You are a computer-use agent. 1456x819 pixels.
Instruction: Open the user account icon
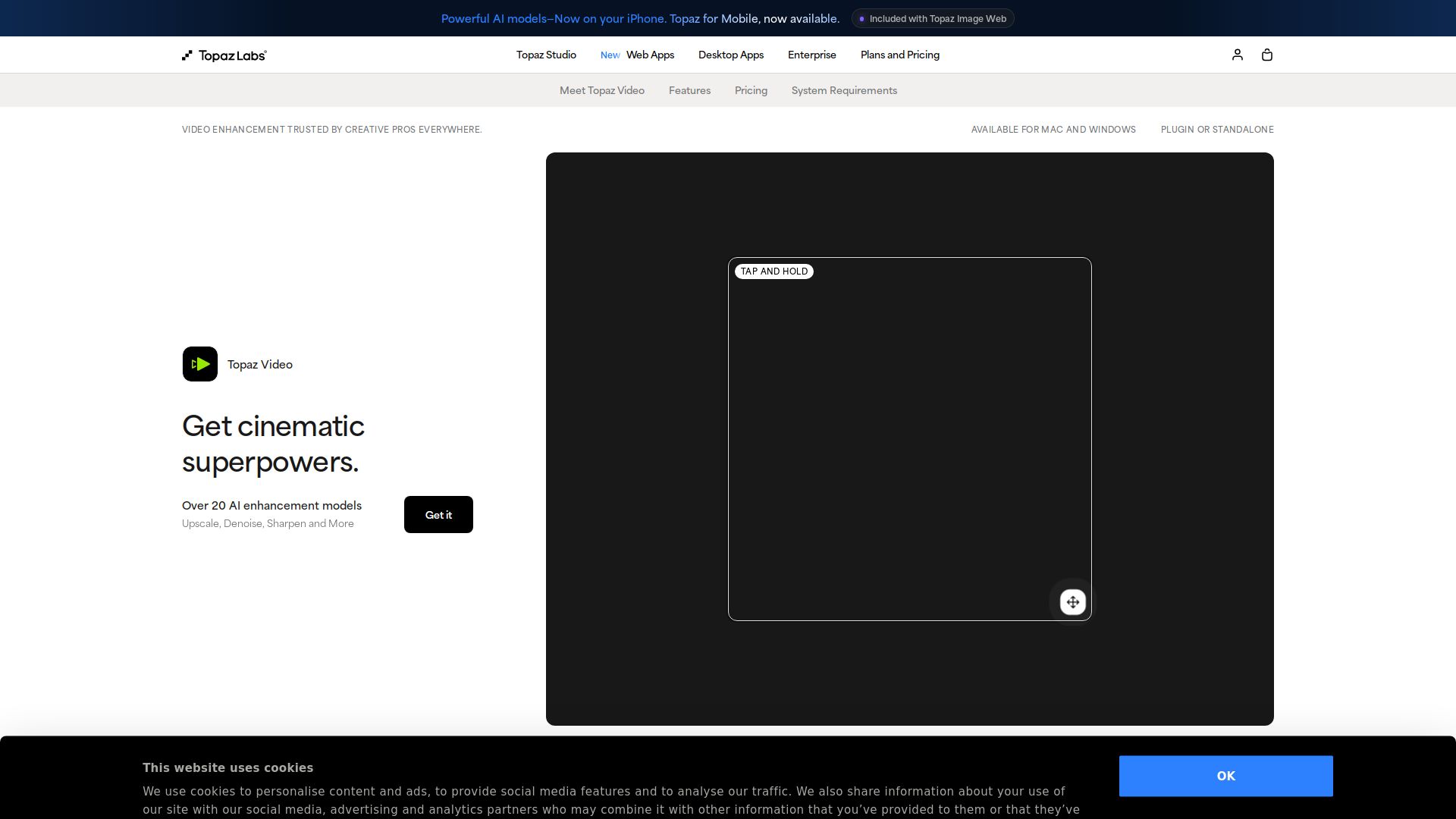click(x=1237, y=55)
